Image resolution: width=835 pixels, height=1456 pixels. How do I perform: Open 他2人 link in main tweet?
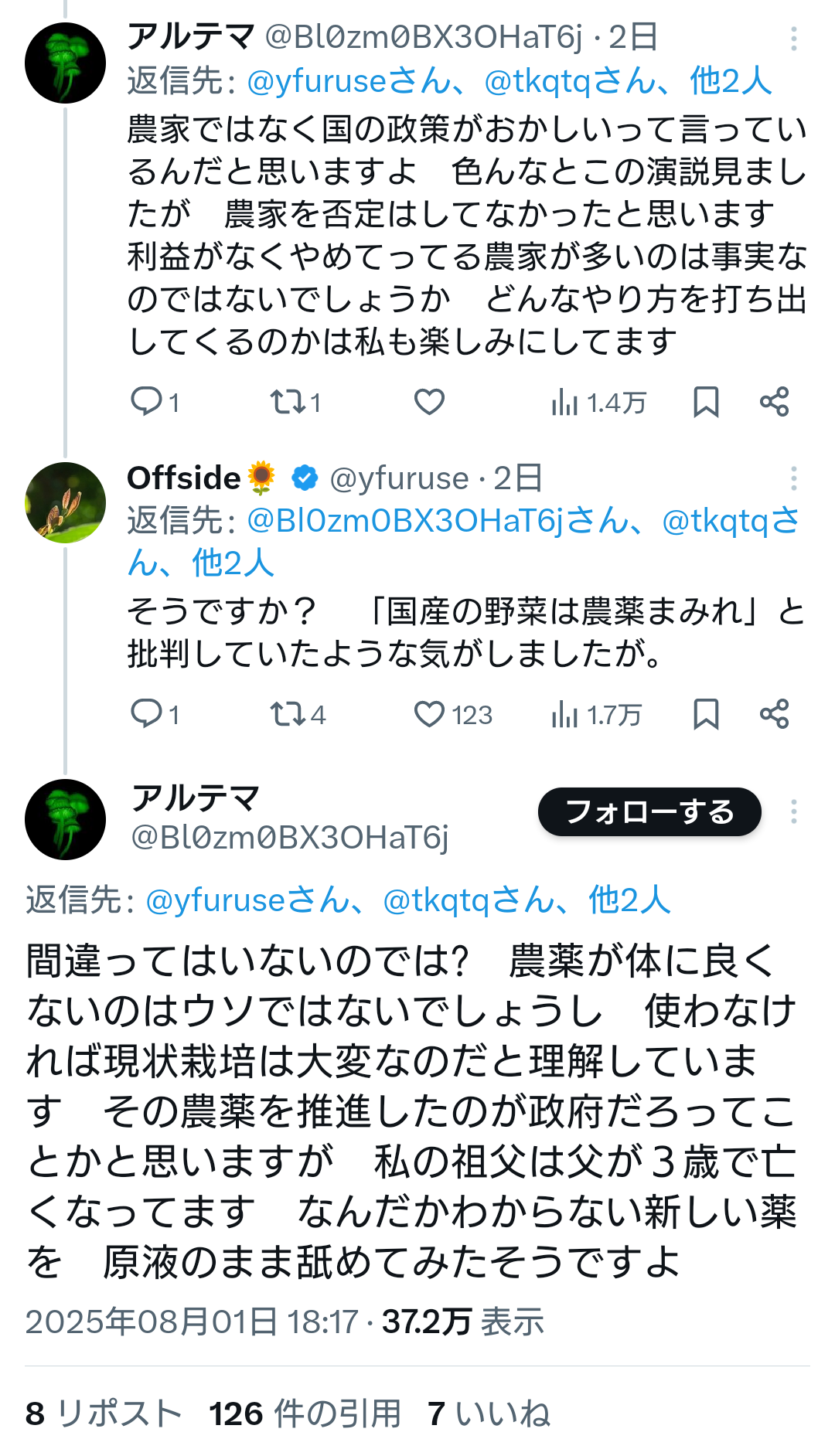[x=629, y=900]
